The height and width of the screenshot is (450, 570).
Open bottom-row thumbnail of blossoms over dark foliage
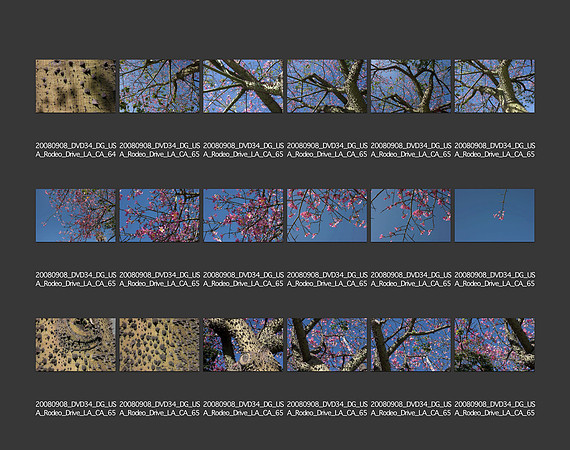tap(494, 345)
